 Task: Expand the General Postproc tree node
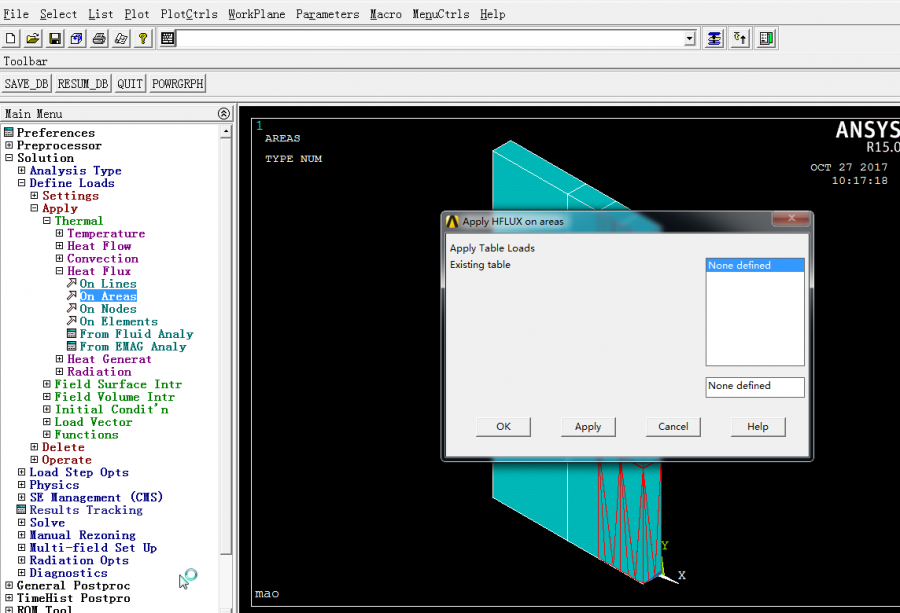(8, 586)
